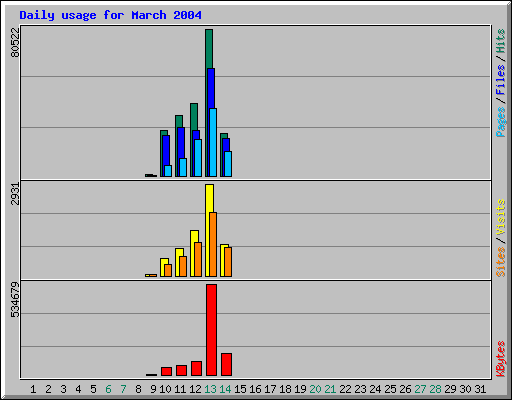Screen dimensions: 512x400
Task: Click day 9 on the x-axis
Action: tap(153, 389)
